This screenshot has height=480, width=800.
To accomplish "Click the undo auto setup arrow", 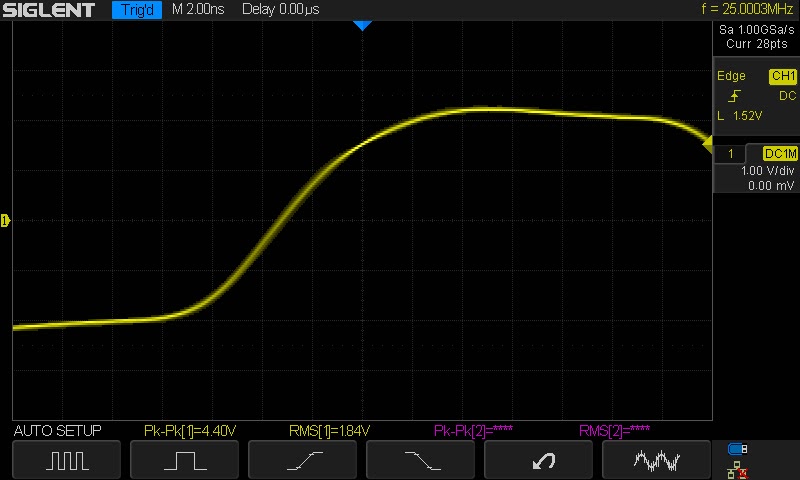I will click(x=538, y=460).
